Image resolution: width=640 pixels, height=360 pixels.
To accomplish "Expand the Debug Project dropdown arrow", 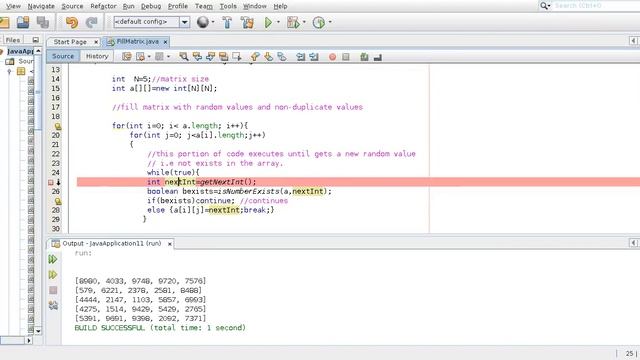I will 304,22.
